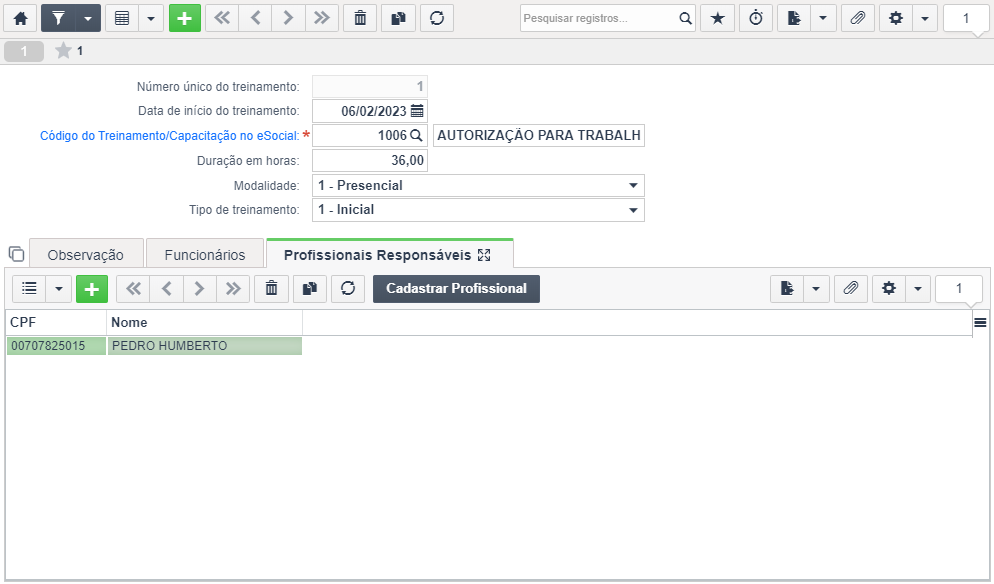Expand the filter dropdown arrow in top toolbar
Screen dimensions: 994x584
88,18
